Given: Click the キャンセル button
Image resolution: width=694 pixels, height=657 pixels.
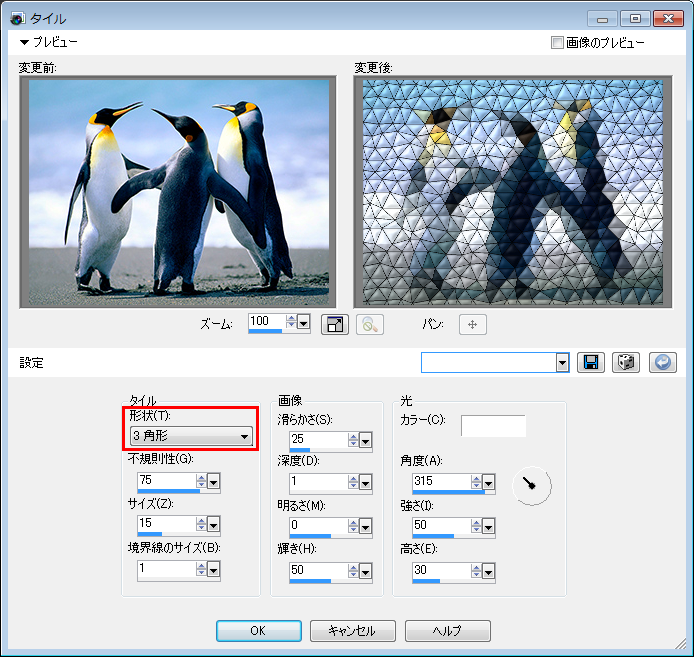Looking at the screenshot, I should click(x=353, y=630).
